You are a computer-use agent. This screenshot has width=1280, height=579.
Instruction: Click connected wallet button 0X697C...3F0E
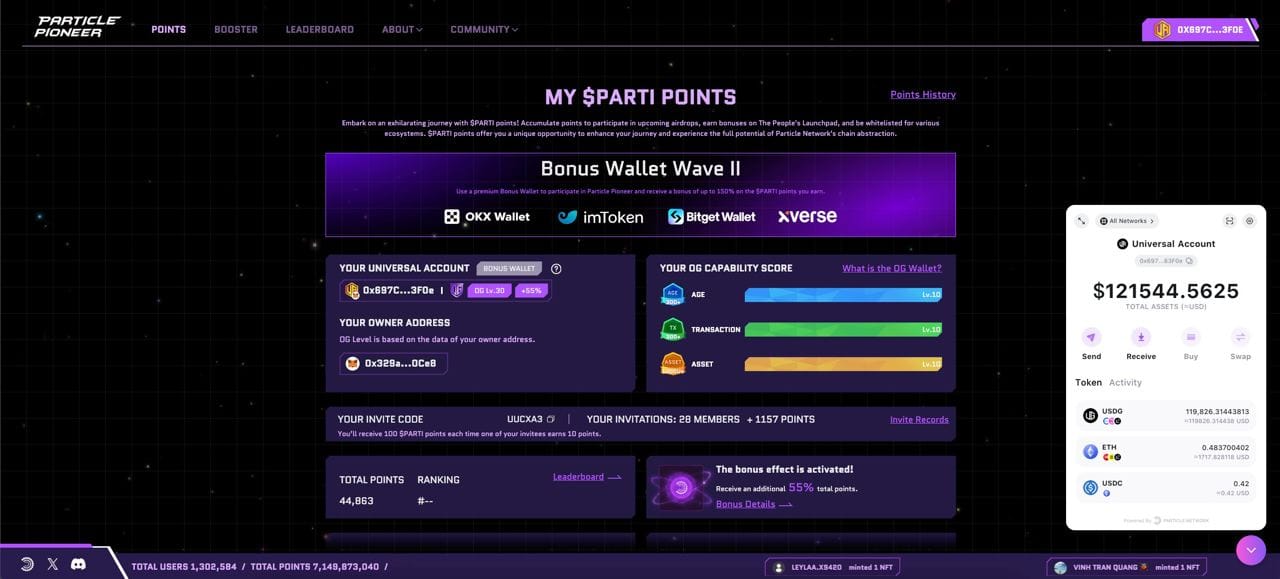coord(1198,29)
